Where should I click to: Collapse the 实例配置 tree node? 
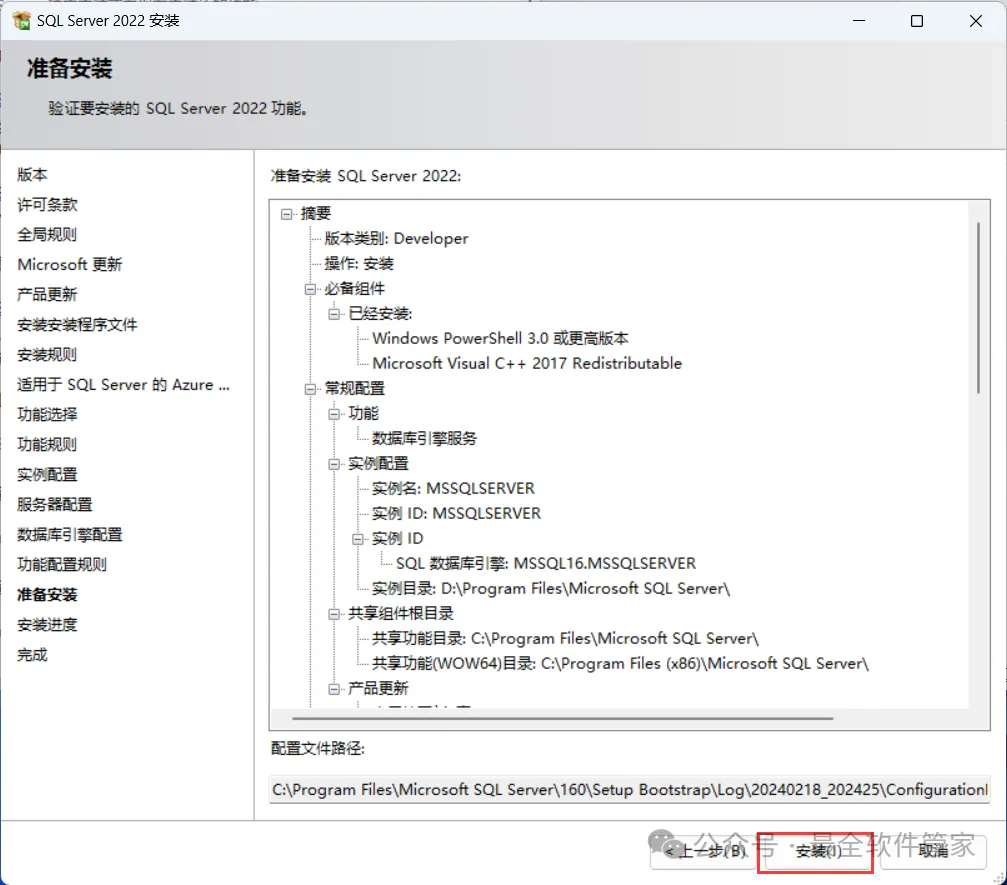334,464
